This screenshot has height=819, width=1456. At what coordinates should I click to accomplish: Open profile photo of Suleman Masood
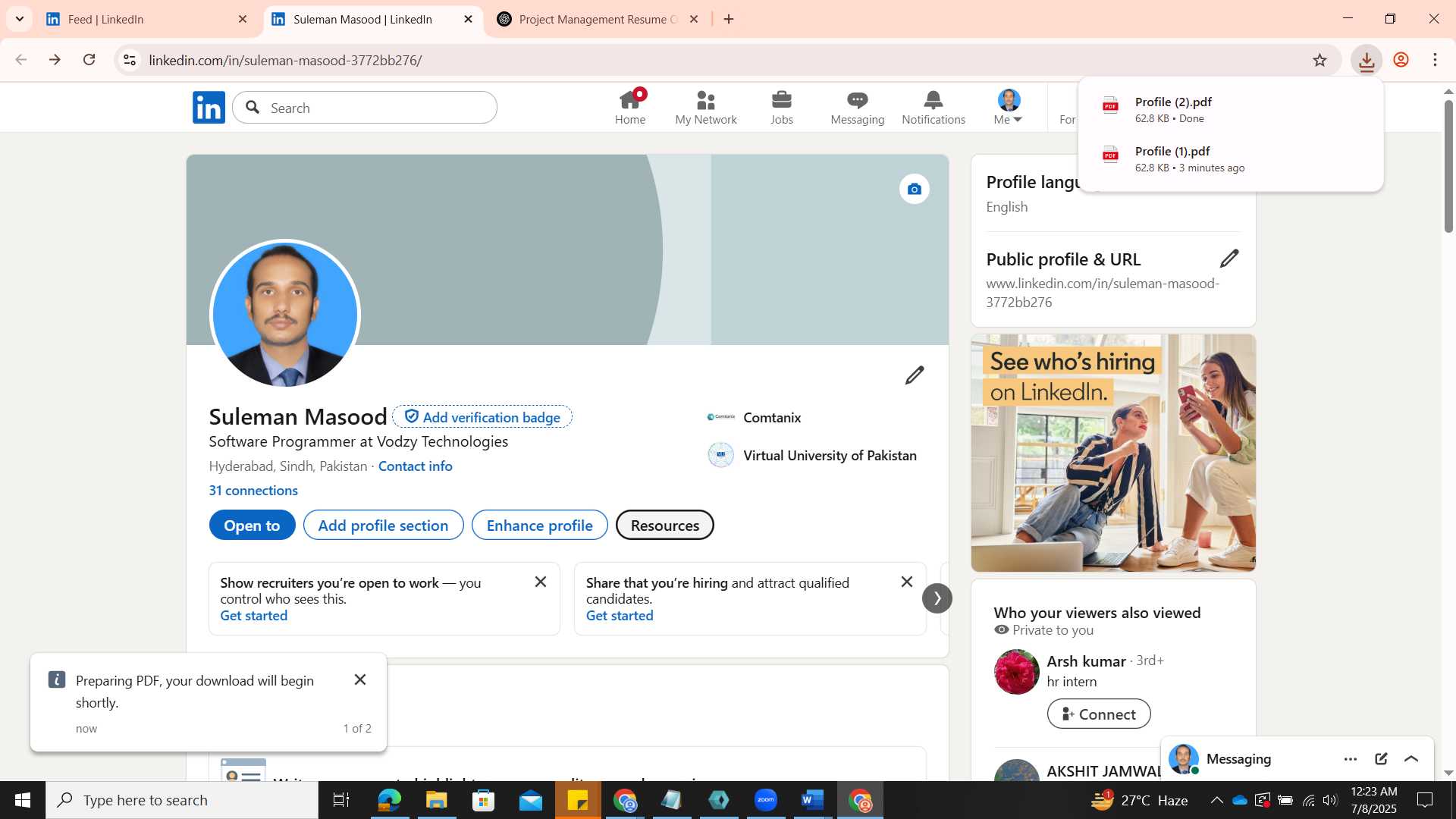pyautogui.click(x=285, y=314)
